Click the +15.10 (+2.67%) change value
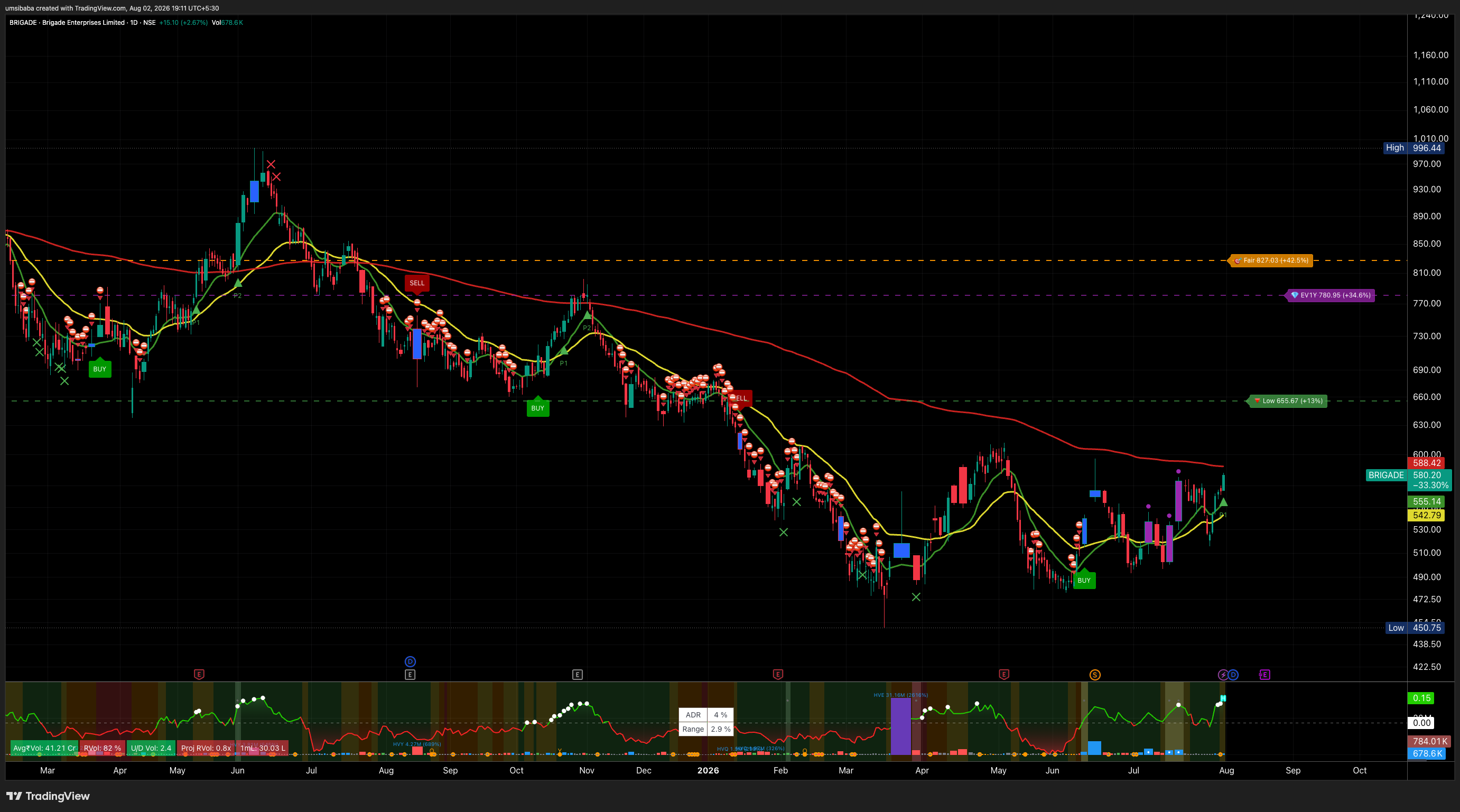The height and width of the screenshot is (812, 1460). point(183,23)
